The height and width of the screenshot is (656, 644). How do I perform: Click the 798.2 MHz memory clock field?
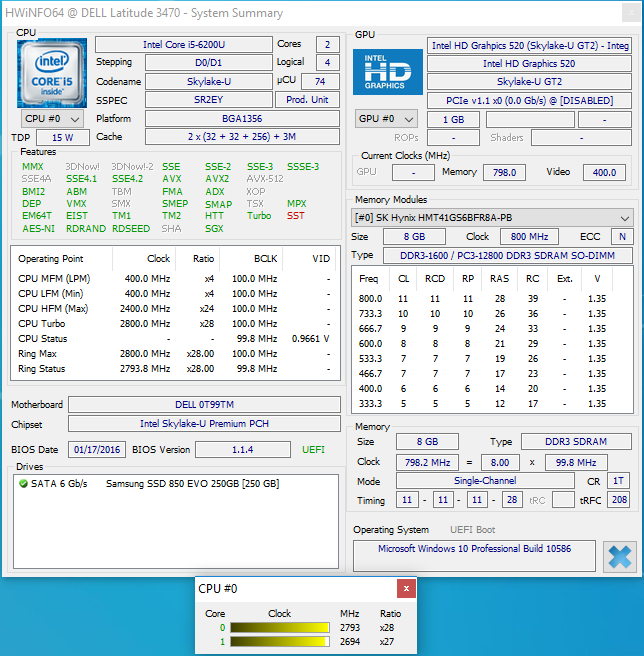click(427, 463)
